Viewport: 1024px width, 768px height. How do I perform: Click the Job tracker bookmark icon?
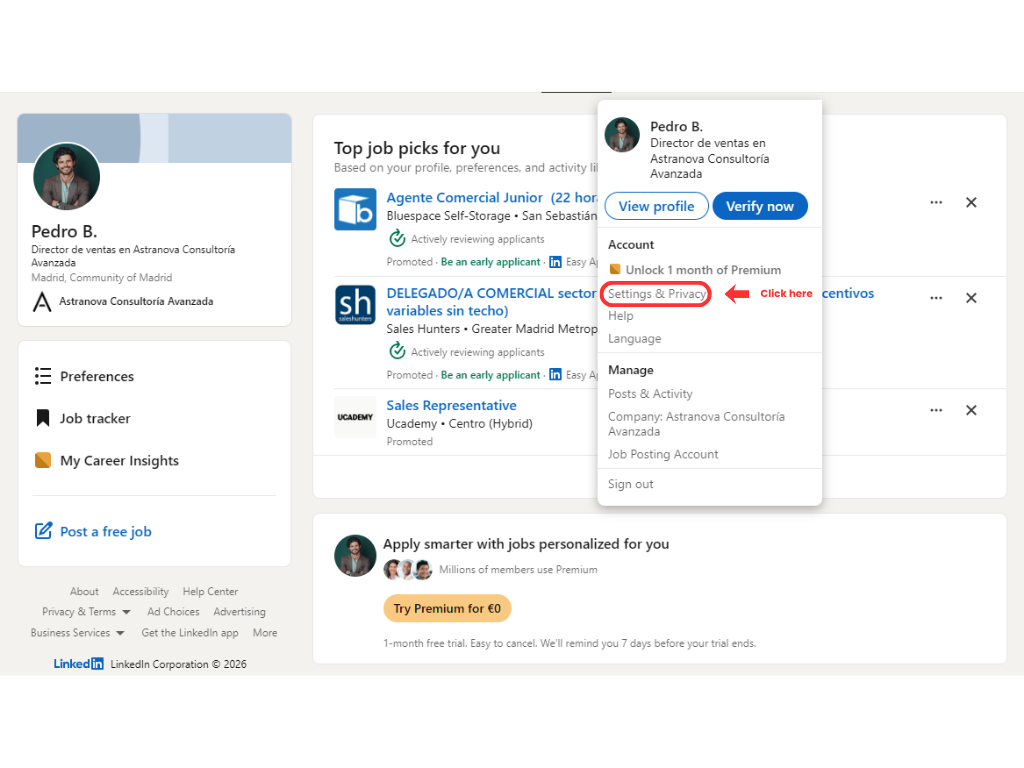42,418
